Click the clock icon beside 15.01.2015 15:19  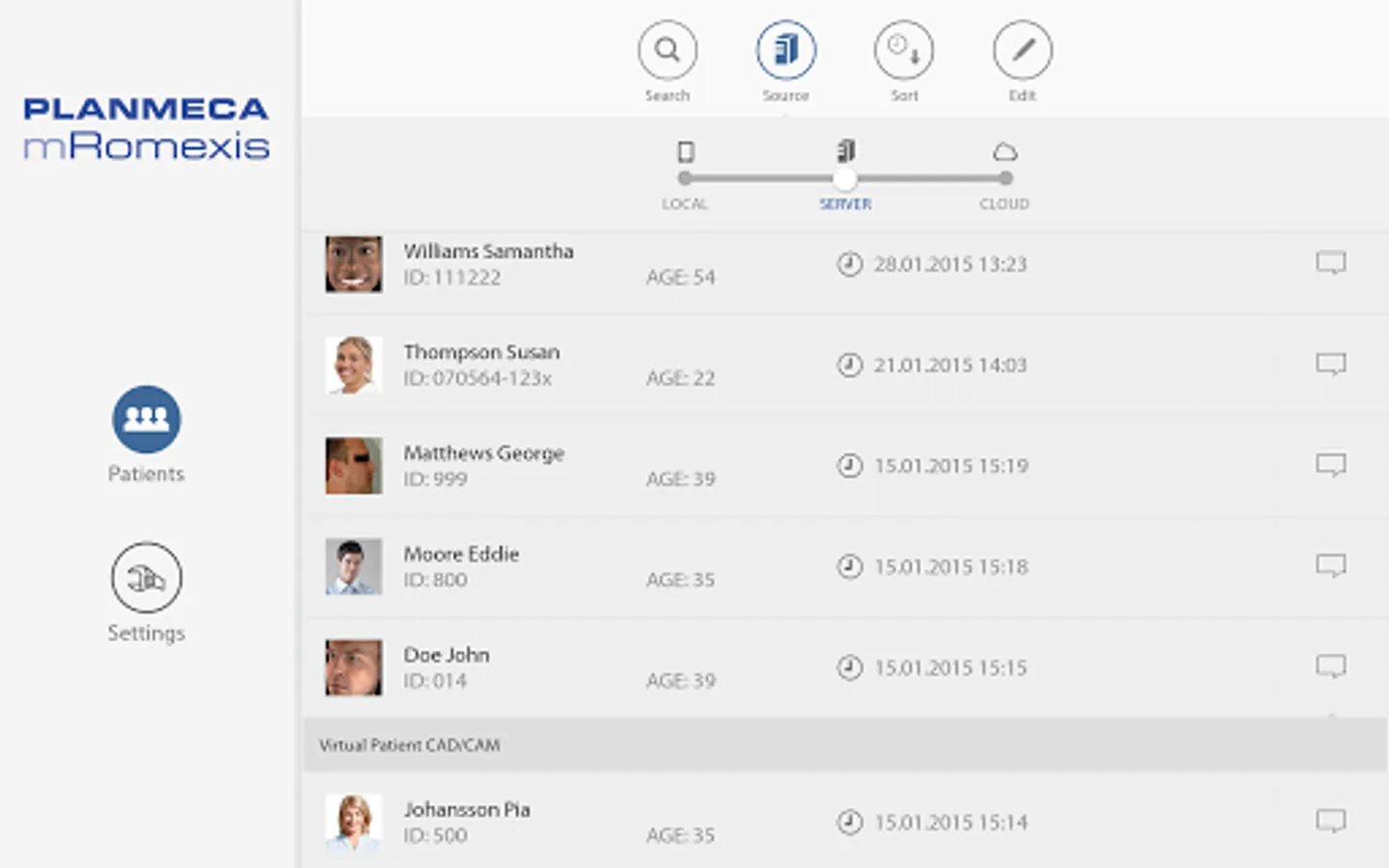(x=850, y=466)
